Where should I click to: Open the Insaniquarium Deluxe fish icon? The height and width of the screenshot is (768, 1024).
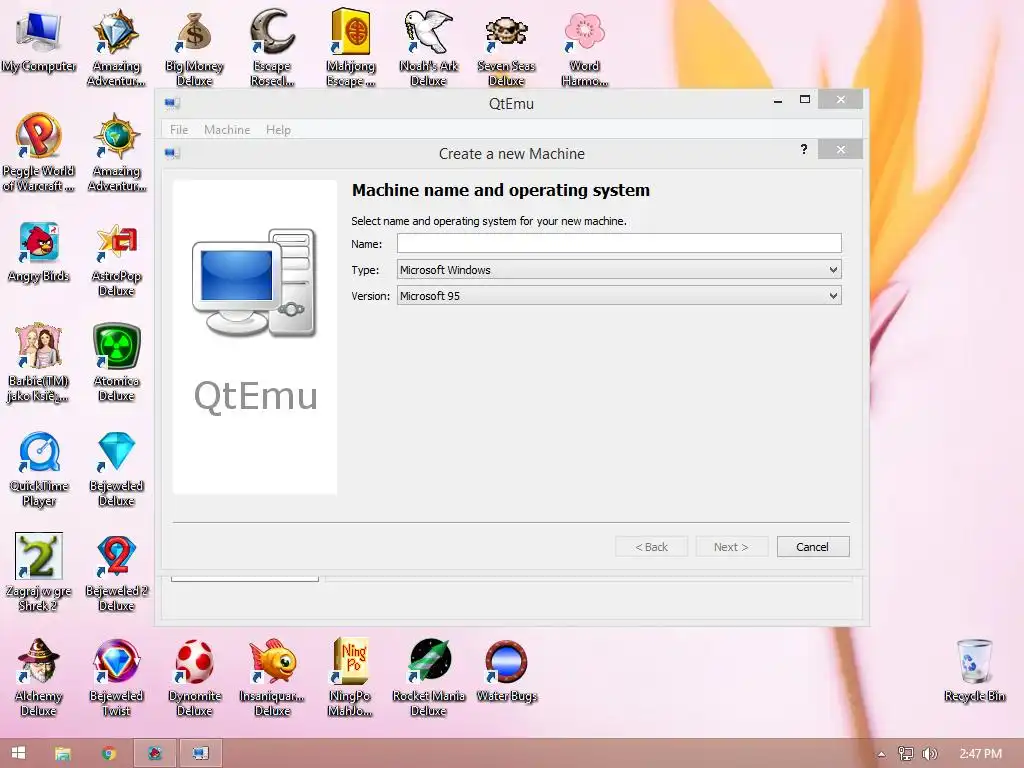(x=272, y=661)
